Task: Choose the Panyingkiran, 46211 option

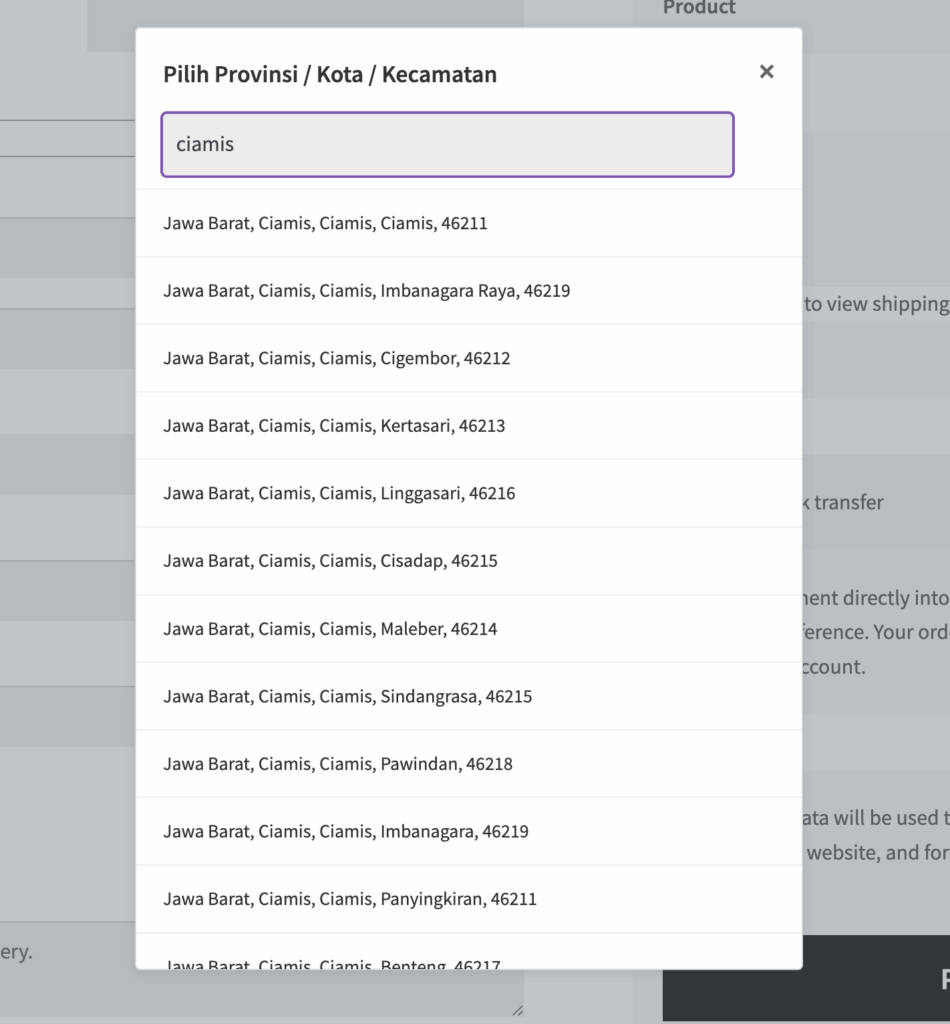Action: (350, 899)
